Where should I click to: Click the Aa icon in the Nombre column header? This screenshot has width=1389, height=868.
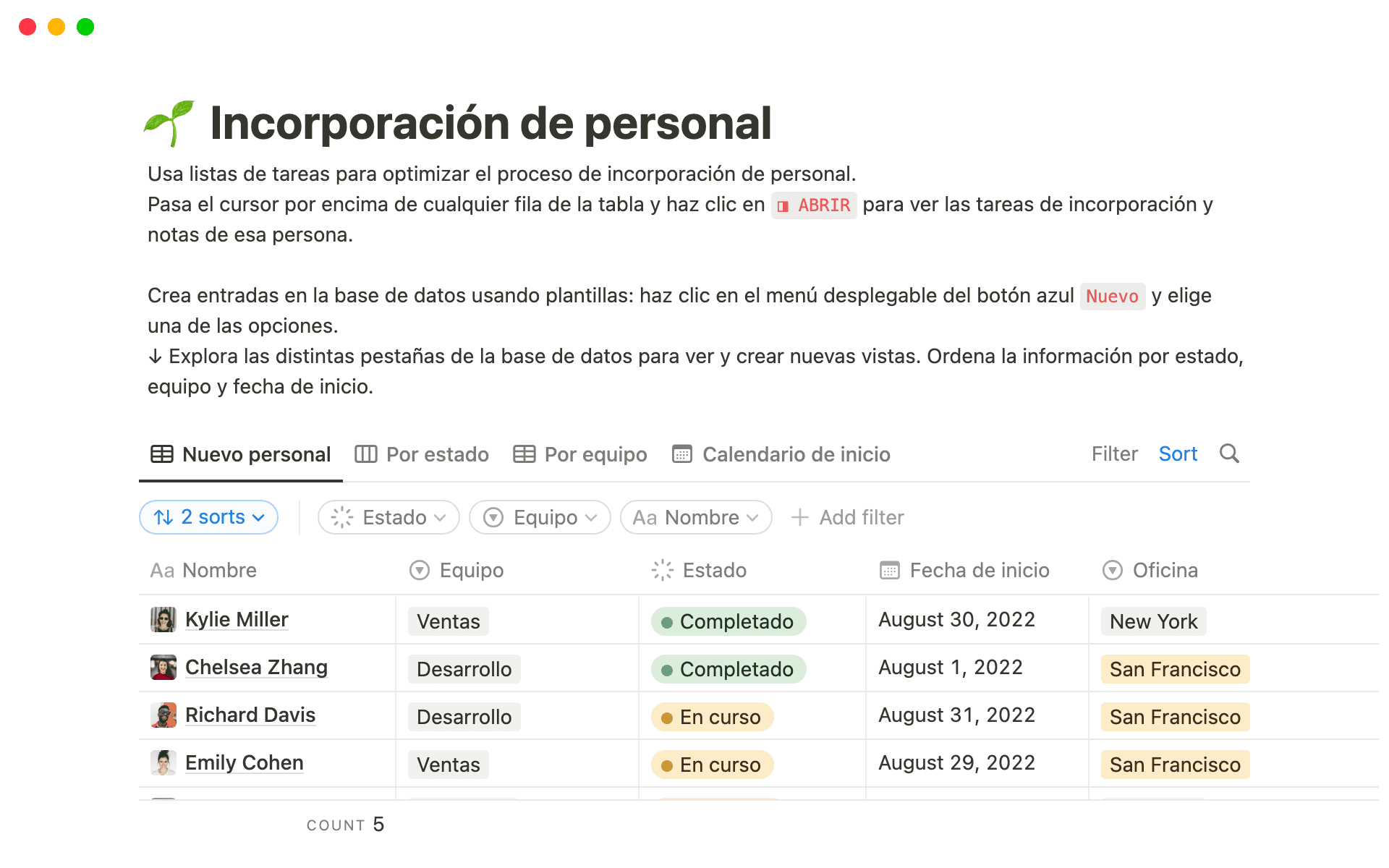[161, 571]
